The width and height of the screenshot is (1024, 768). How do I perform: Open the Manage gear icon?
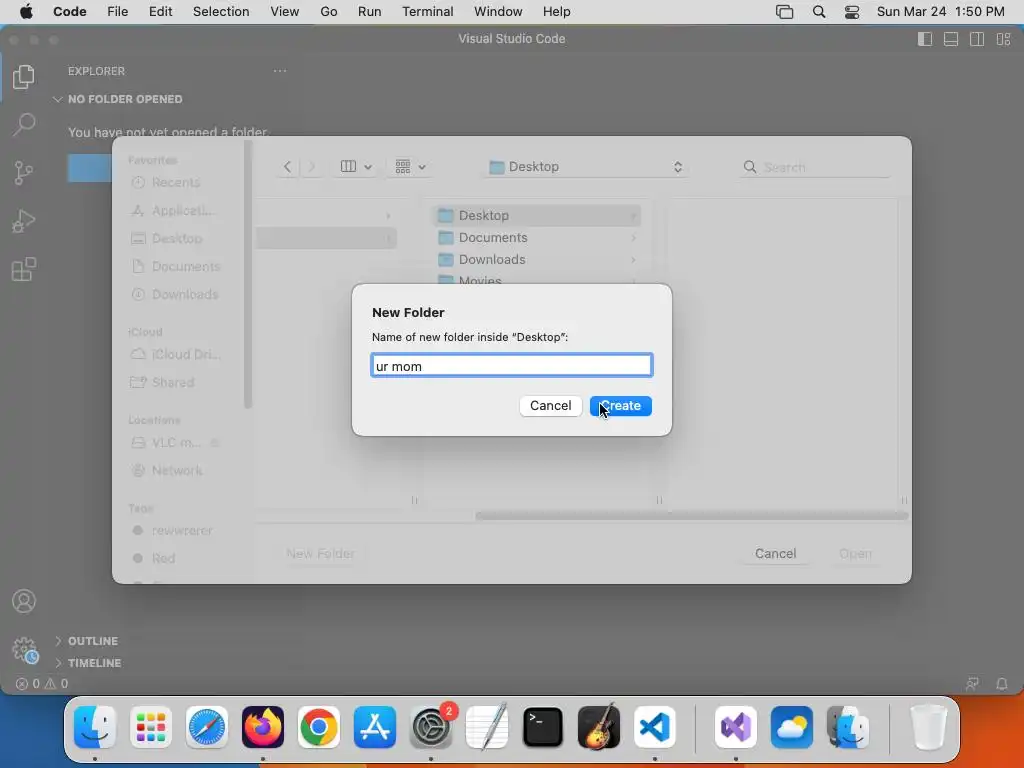pyautogui.click(x=25, y=650)
